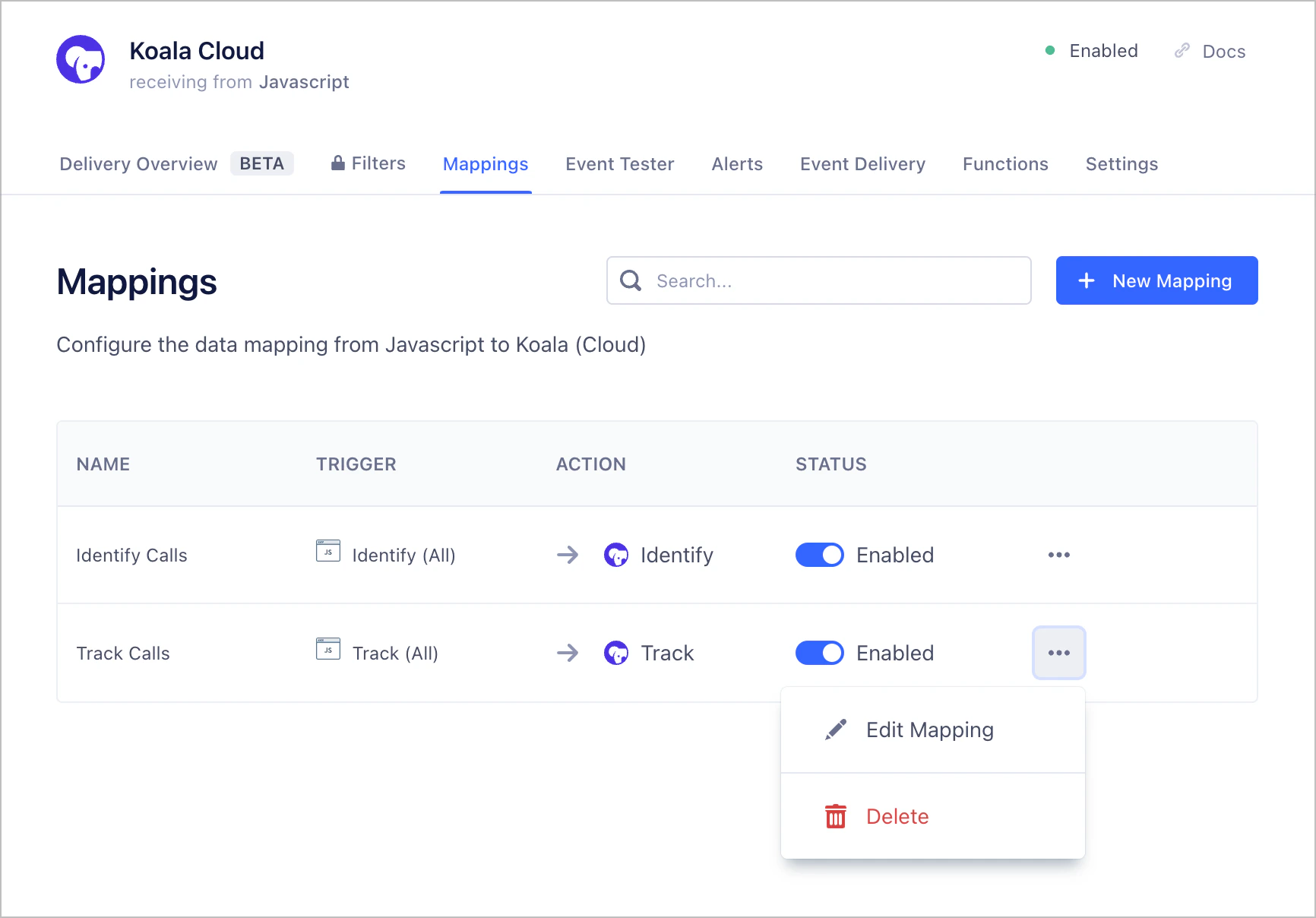
Task: Click the search magnifier icon
Action: coord(631,280)
